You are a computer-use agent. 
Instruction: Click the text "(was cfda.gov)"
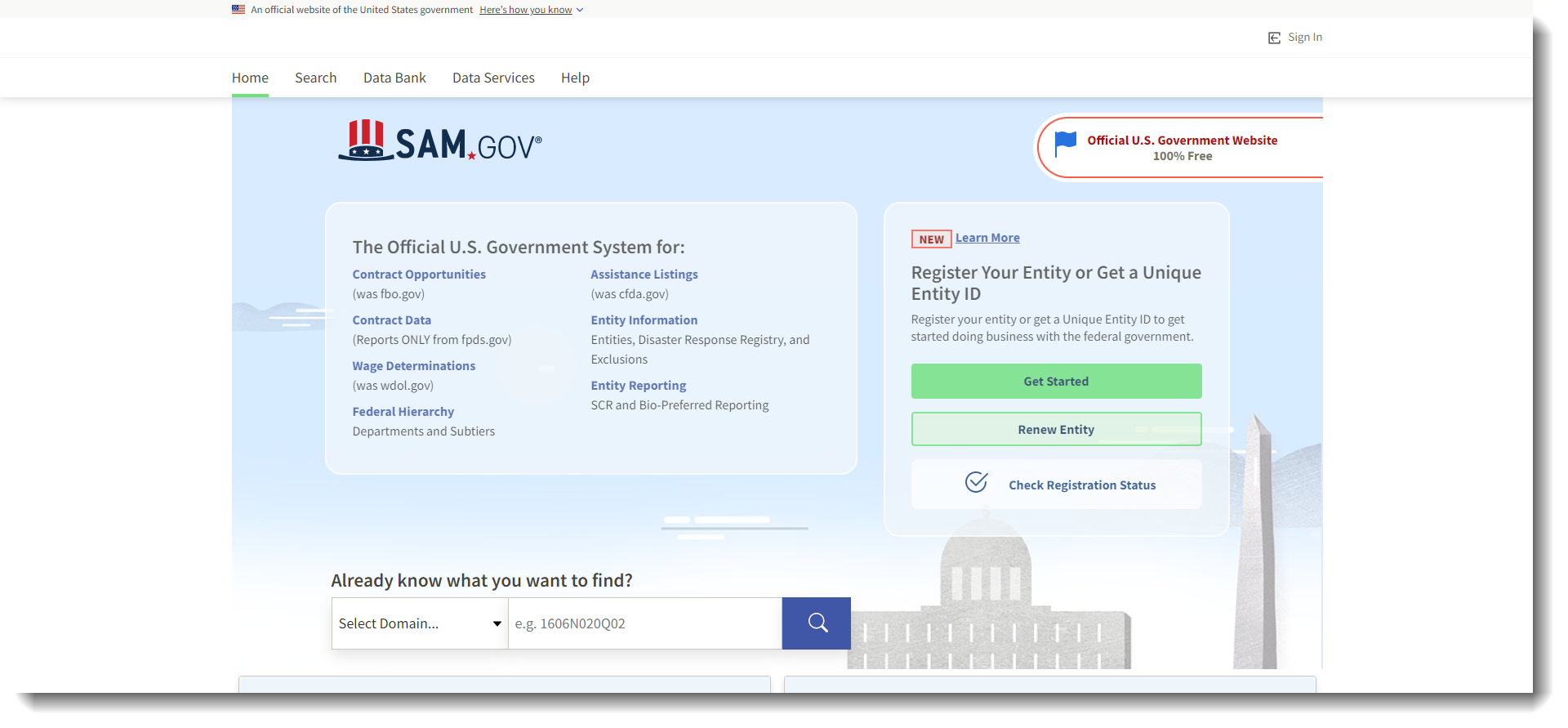point(630,294)
